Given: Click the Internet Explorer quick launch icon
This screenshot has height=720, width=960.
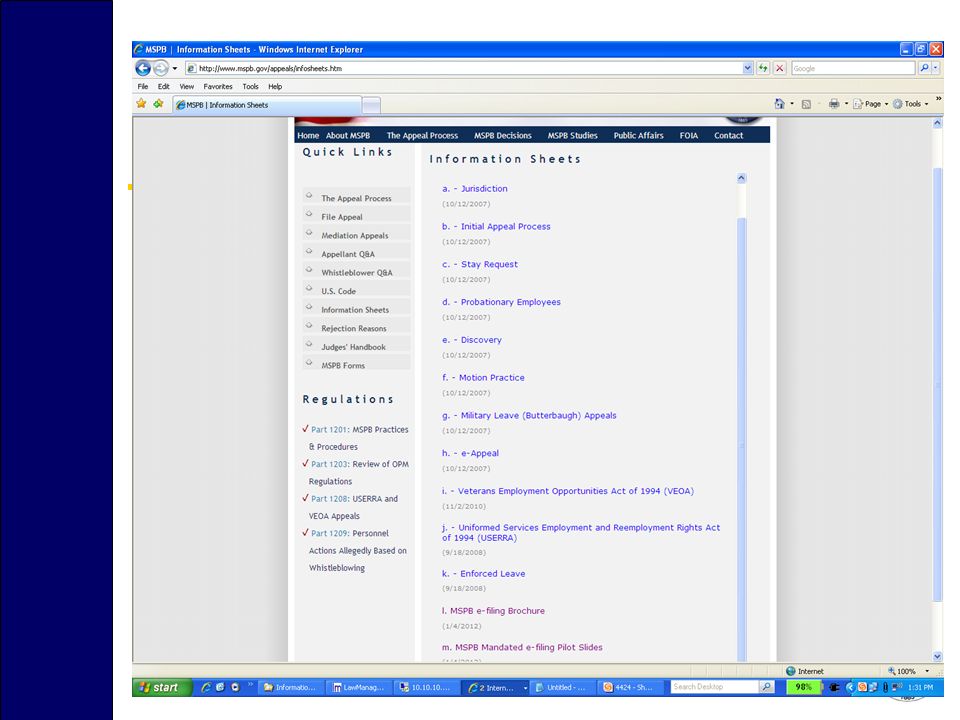Looking at the screenshot, I should click(206, 688).
